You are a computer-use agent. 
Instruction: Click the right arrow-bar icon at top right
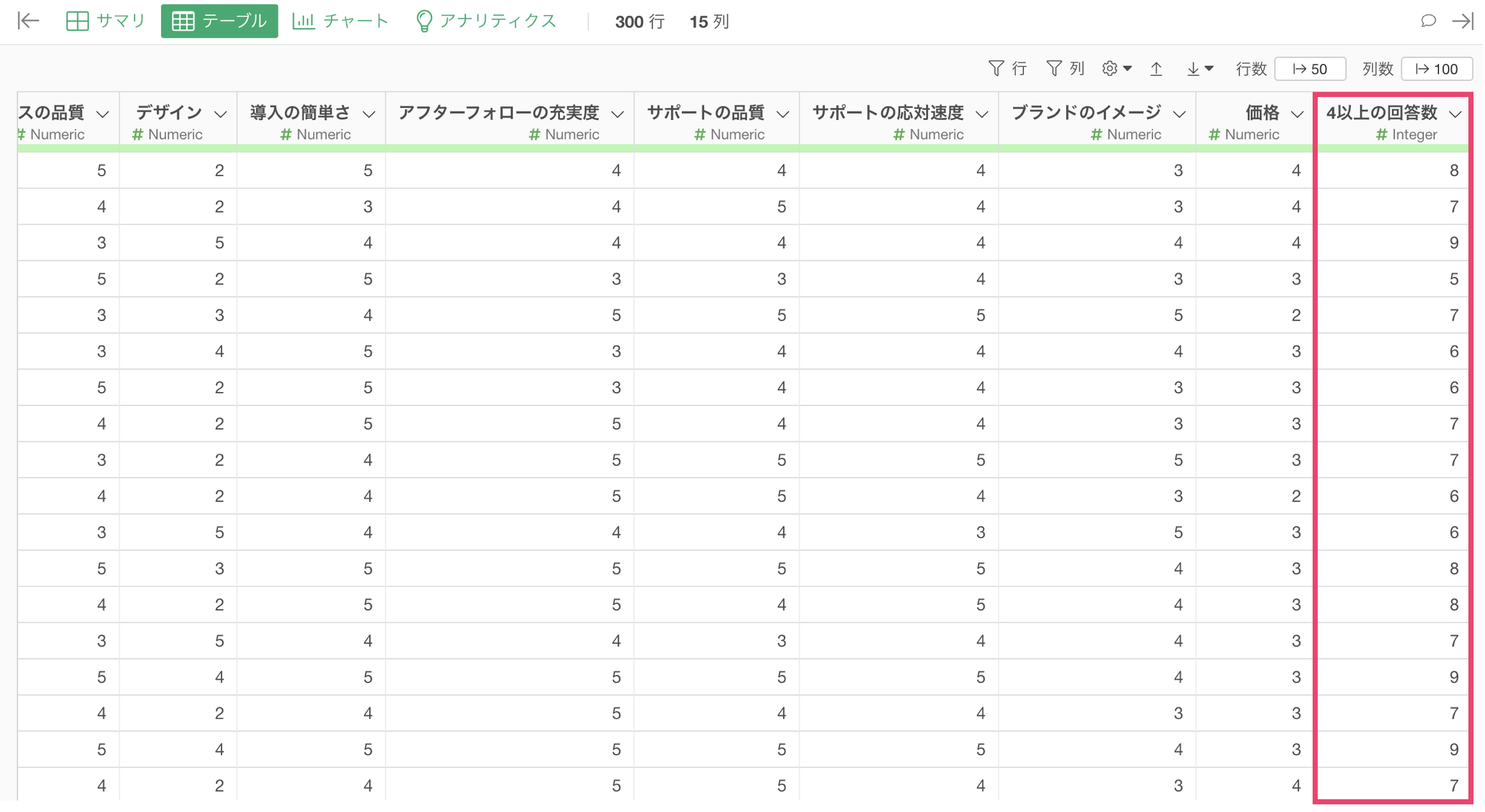[x=1463, y=21]
